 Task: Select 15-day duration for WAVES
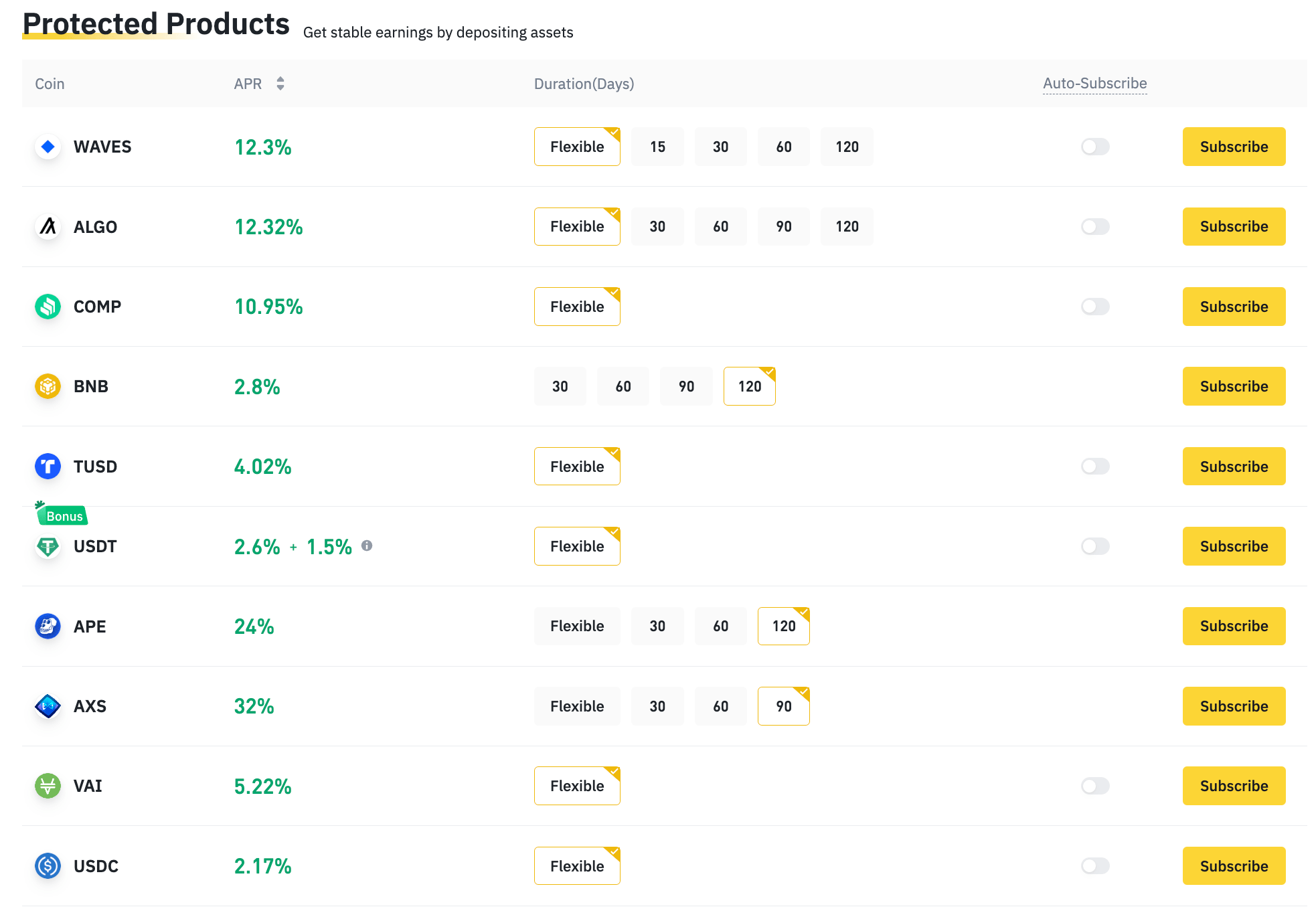tap(657, 147)
